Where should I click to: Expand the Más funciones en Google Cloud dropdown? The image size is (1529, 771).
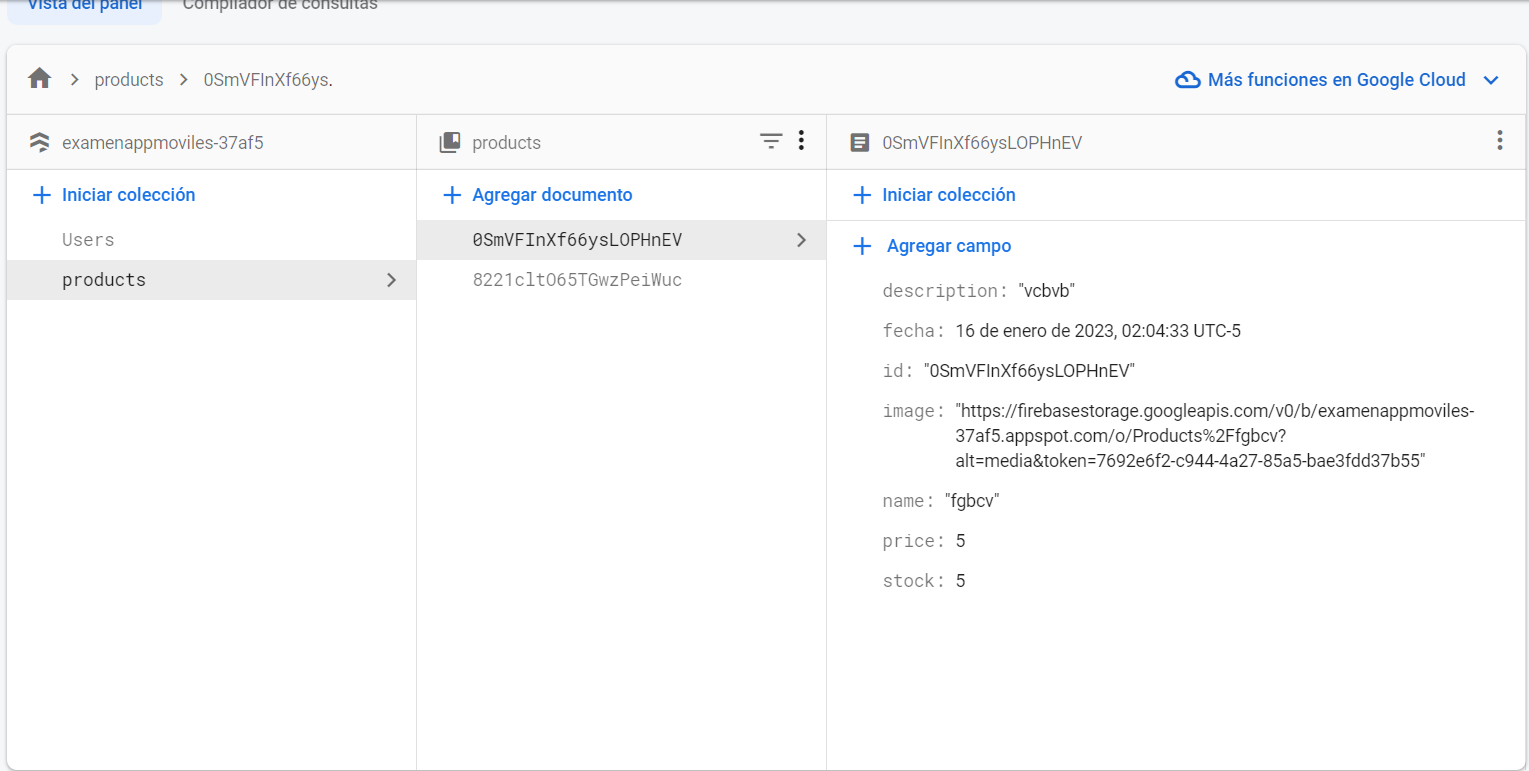(1491, 80)
